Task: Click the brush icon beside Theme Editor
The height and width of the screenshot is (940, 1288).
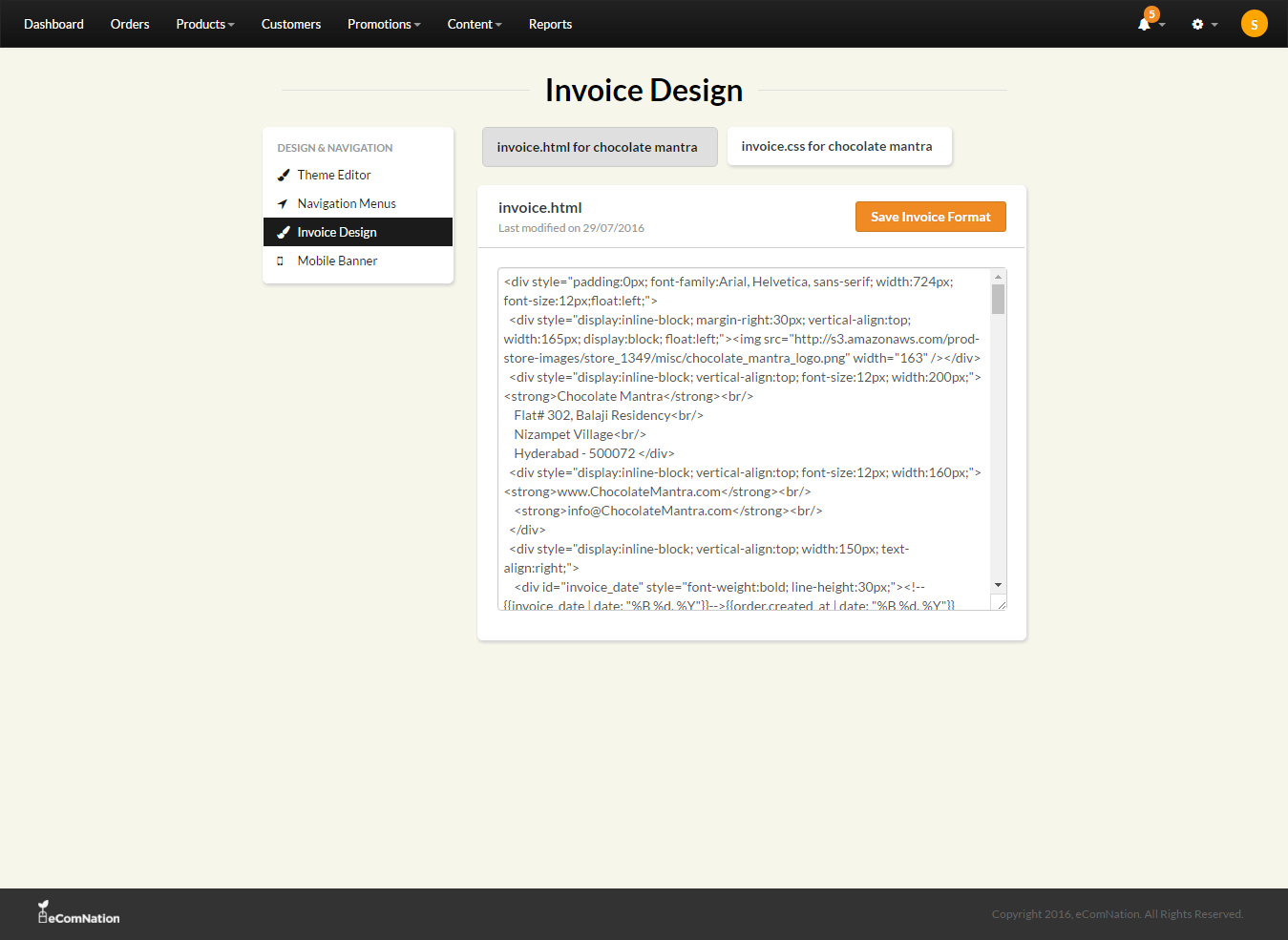Action: [283, 175]
